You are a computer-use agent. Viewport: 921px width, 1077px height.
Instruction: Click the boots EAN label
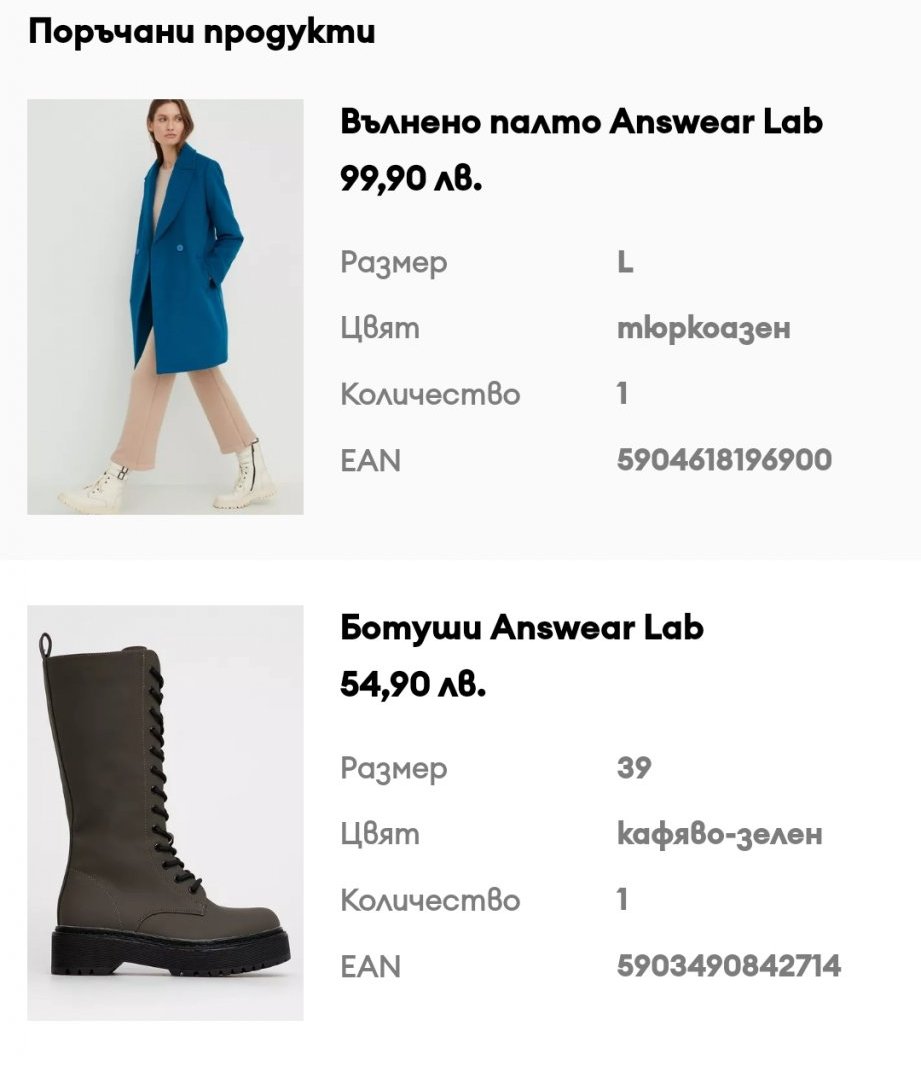(370, 966)
